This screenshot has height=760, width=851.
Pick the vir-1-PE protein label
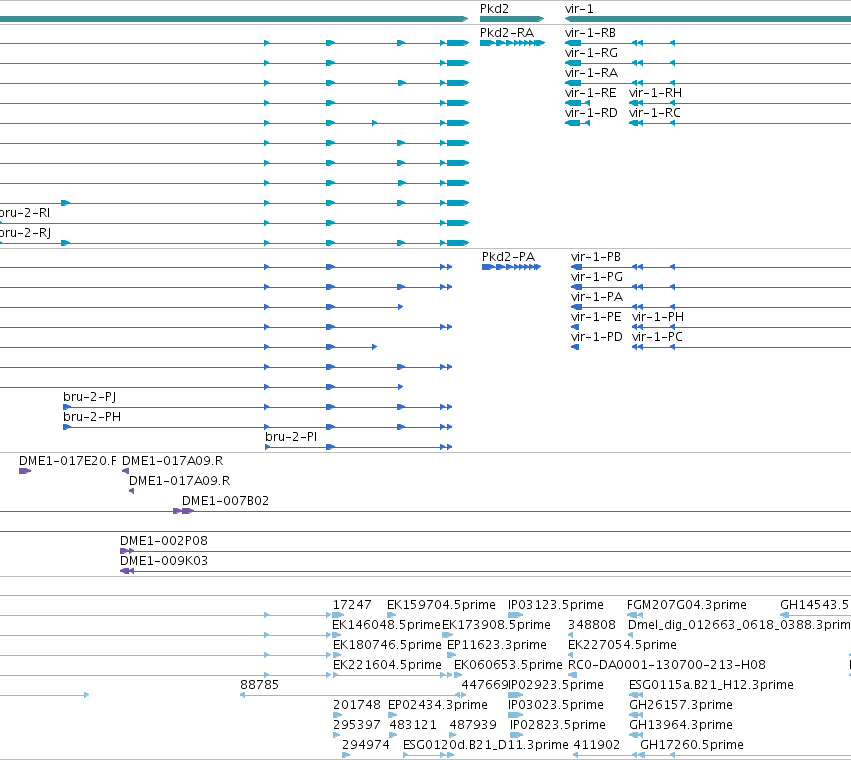(x=596, y=317)
